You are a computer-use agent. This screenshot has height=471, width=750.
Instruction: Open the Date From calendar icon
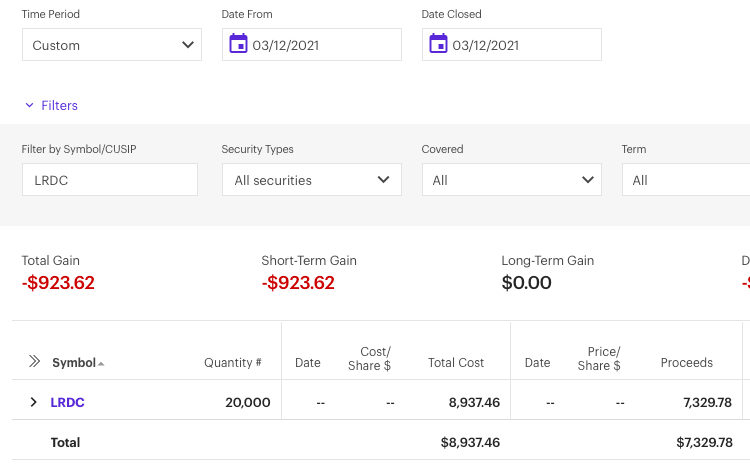point(238,44)
